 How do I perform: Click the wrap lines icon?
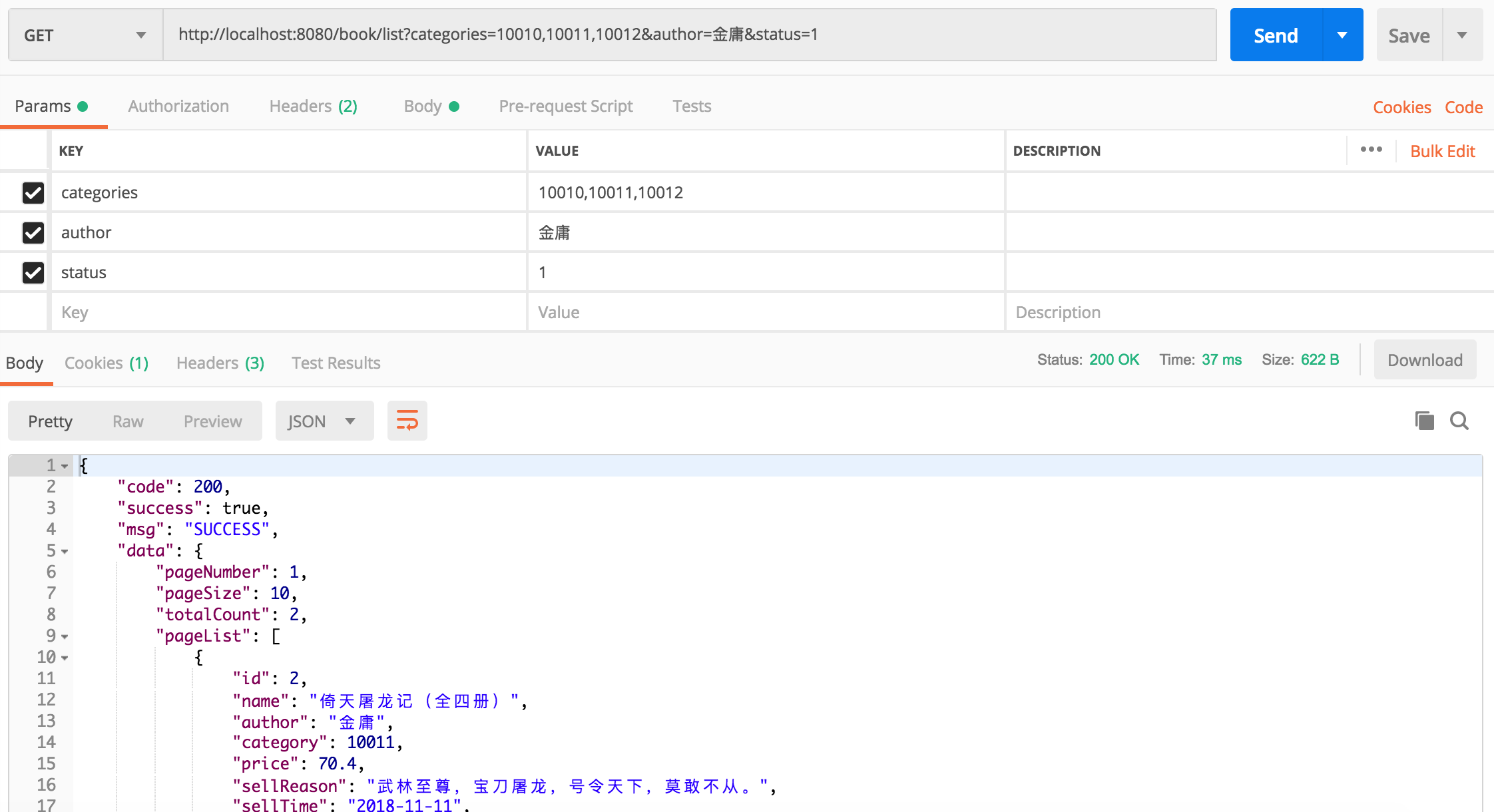[x=407, y=421]
